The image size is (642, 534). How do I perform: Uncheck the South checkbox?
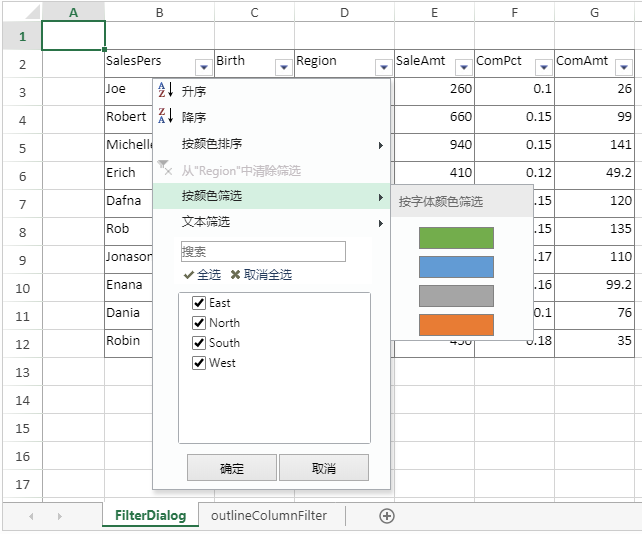tap(199, 343)
